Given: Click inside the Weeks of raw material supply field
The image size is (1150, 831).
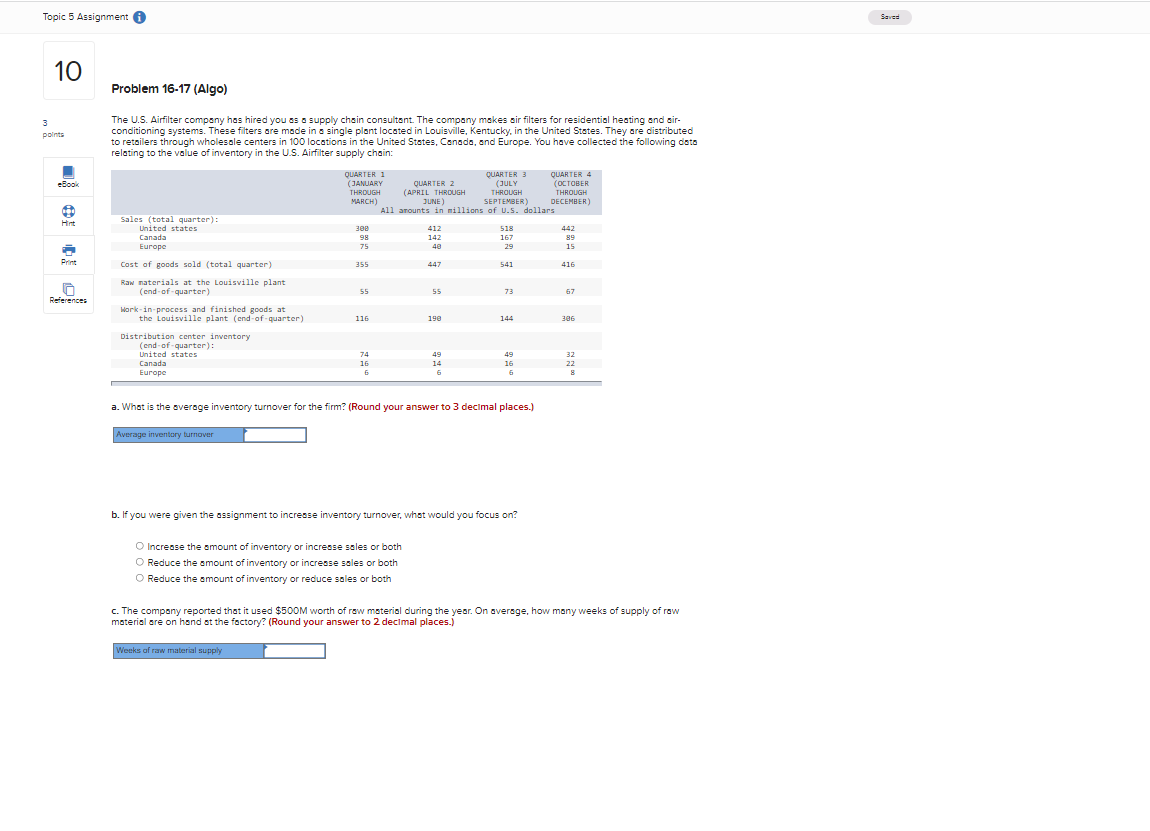Looking at the screenshot, I should point(294,650).
